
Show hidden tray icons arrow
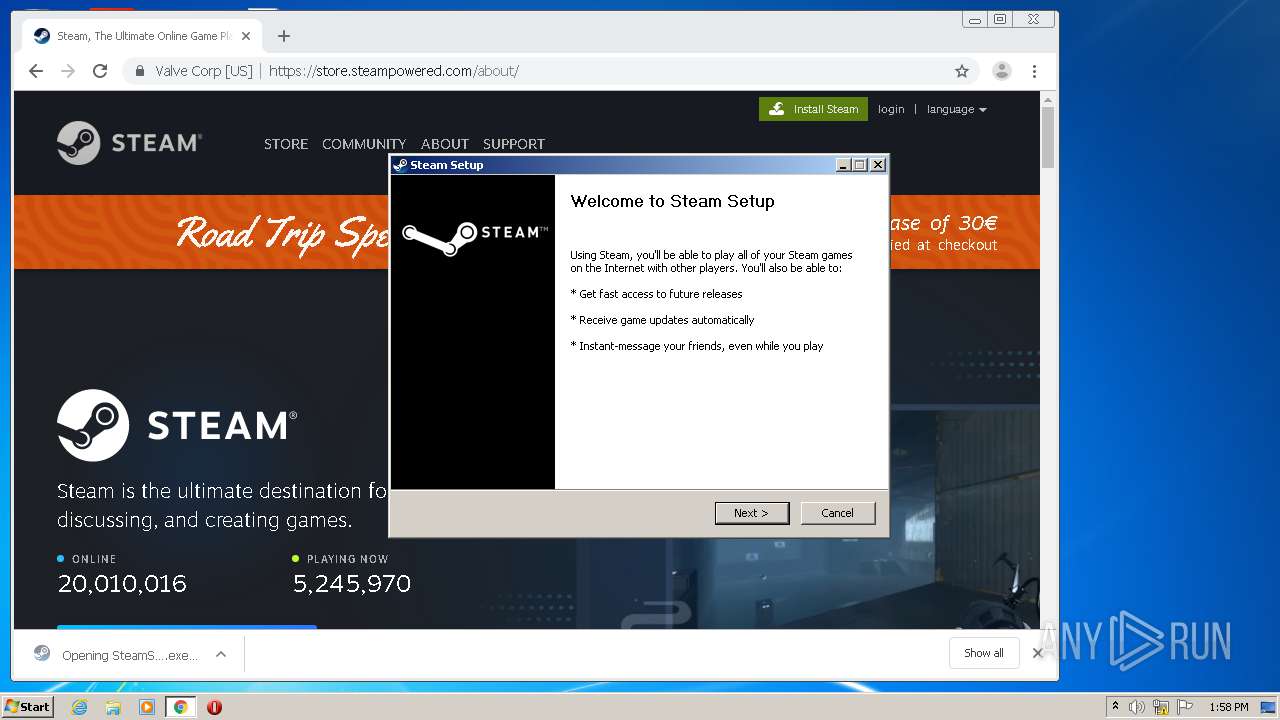1115,707
